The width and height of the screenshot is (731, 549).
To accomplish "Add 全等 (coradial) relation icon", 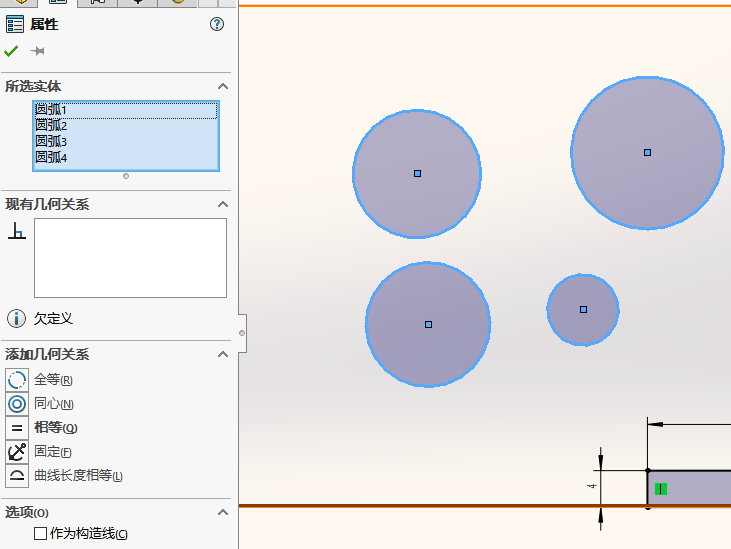I will [x=17, y=380].
